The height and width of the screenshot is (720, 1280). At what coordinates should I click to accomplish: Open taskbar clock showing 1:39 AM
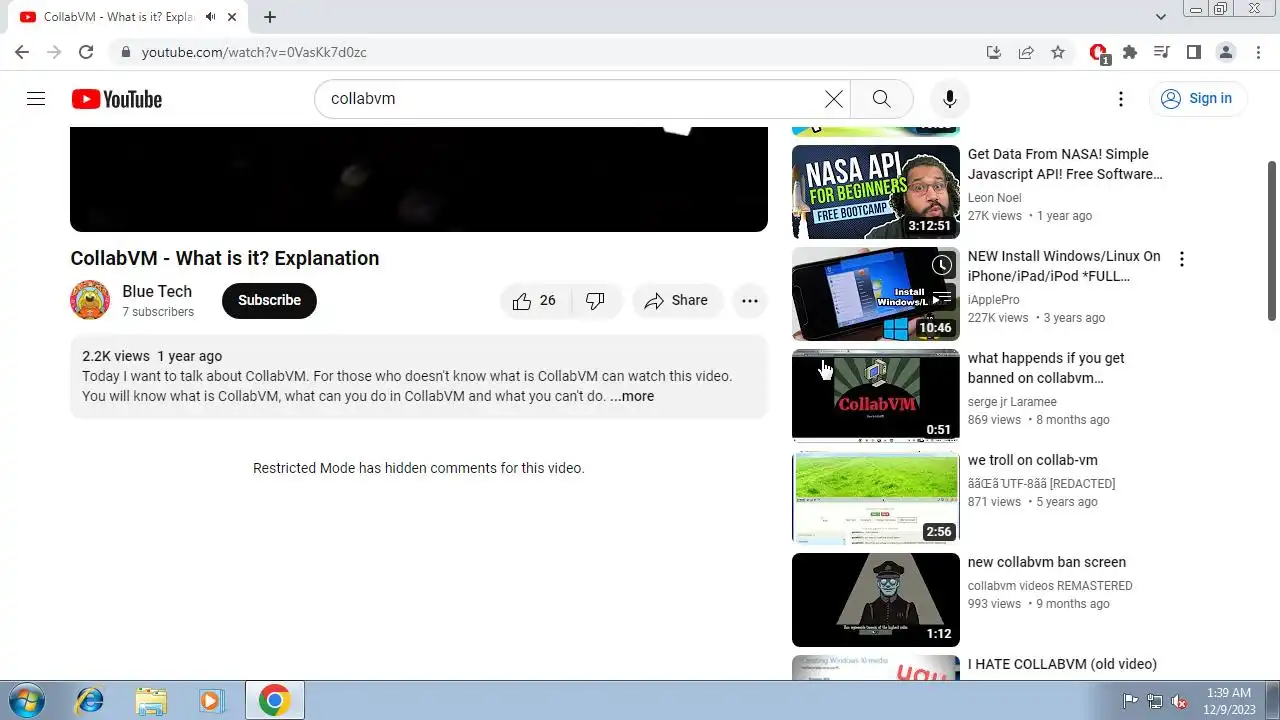point(1229,700)
